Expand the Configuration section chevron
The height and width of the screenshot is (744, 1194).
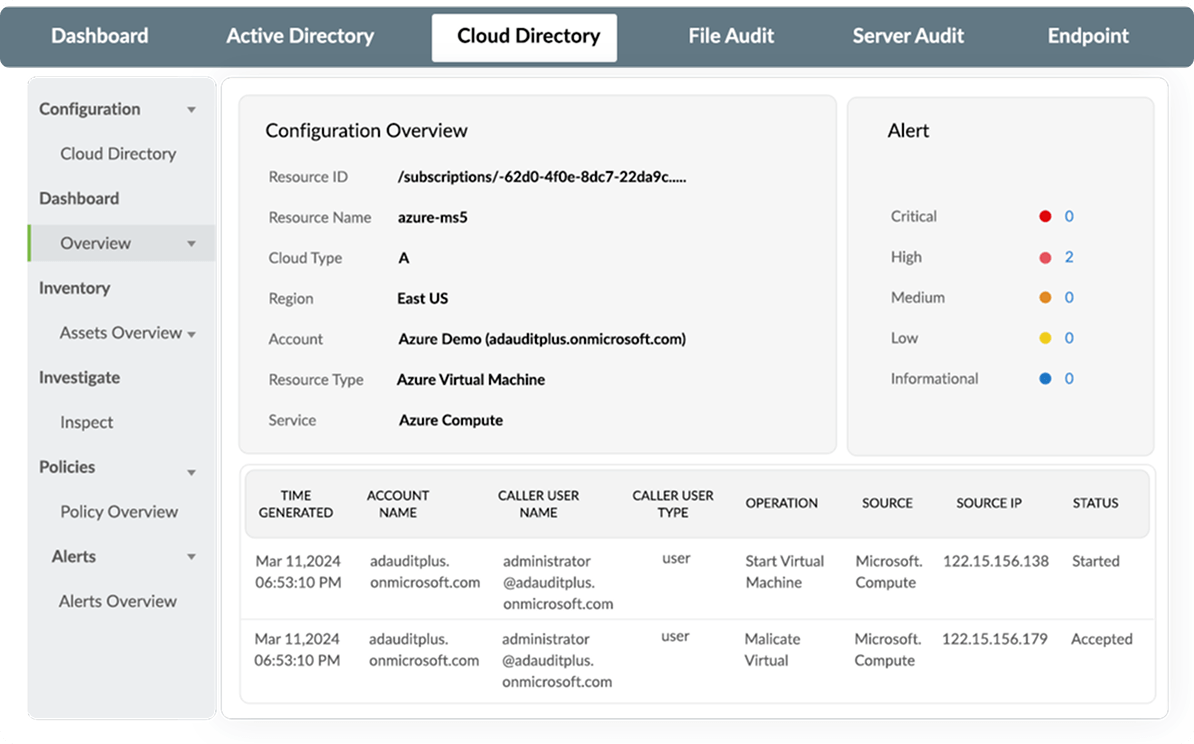coord(191,109)
